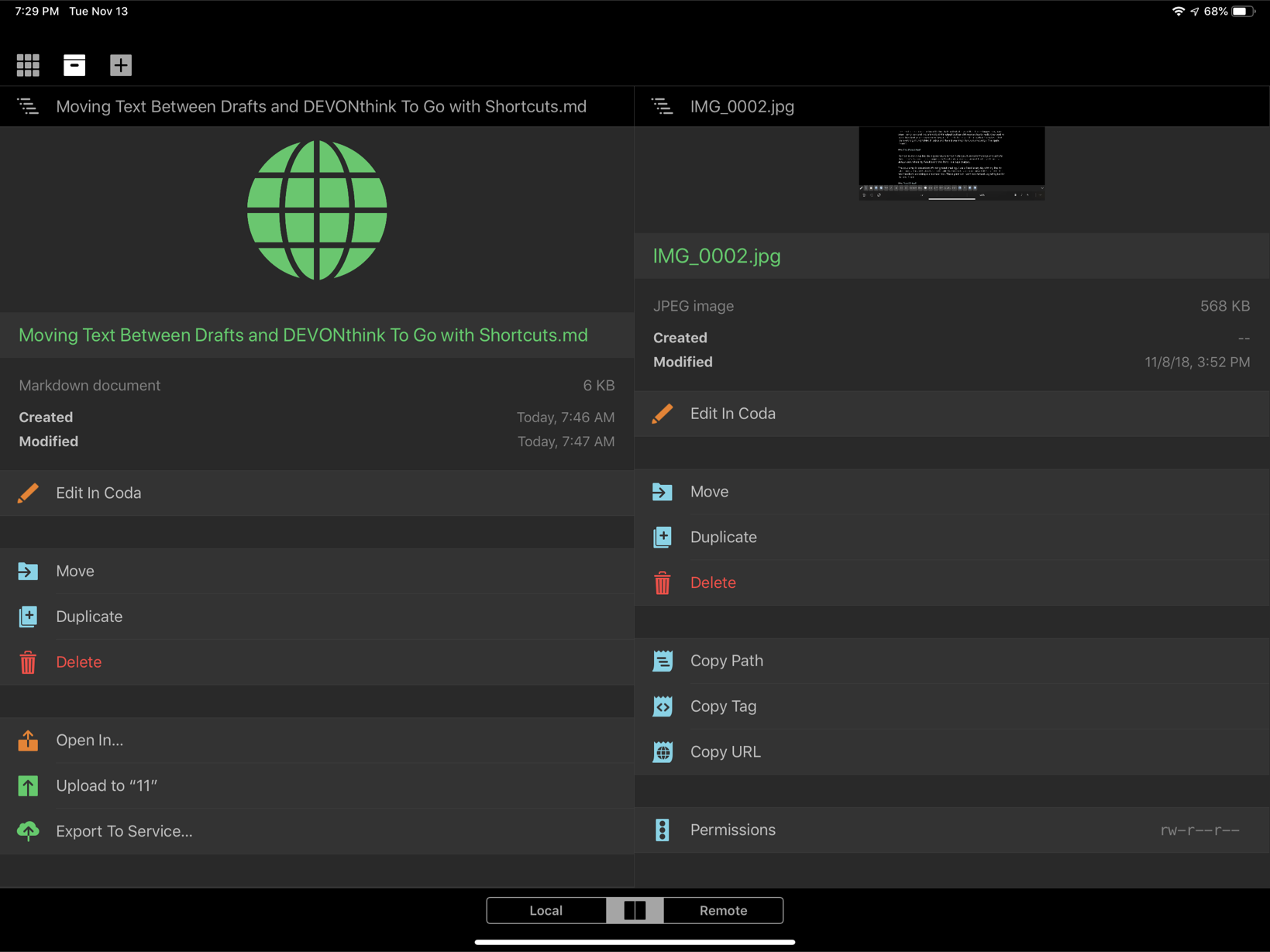Select Open In... option
This screenshot has width=1270, height=952.
click(x=317, y=741)
